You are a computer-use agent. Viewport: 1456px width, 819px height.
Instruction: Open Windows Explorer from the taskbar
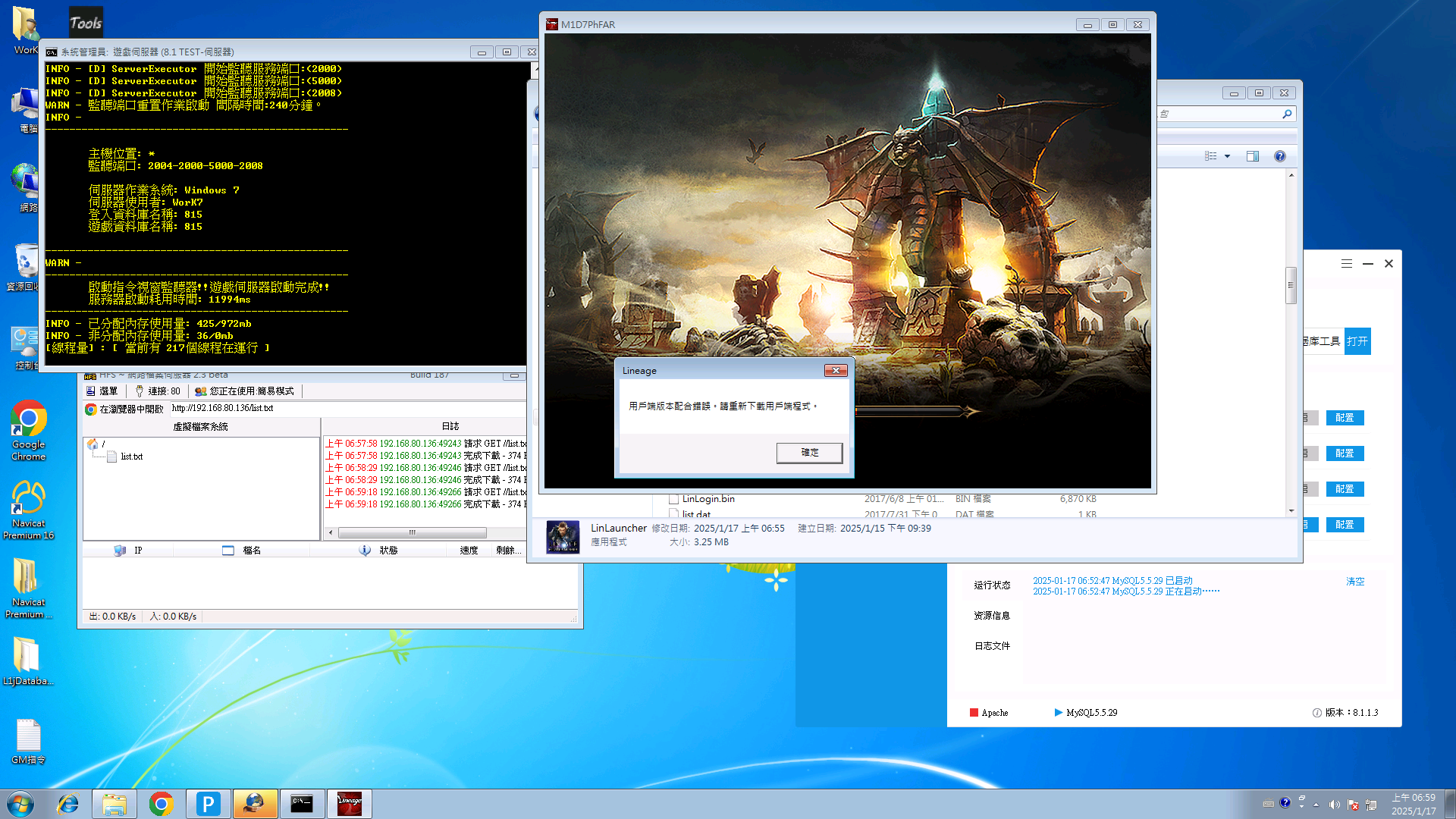[115, 804]
